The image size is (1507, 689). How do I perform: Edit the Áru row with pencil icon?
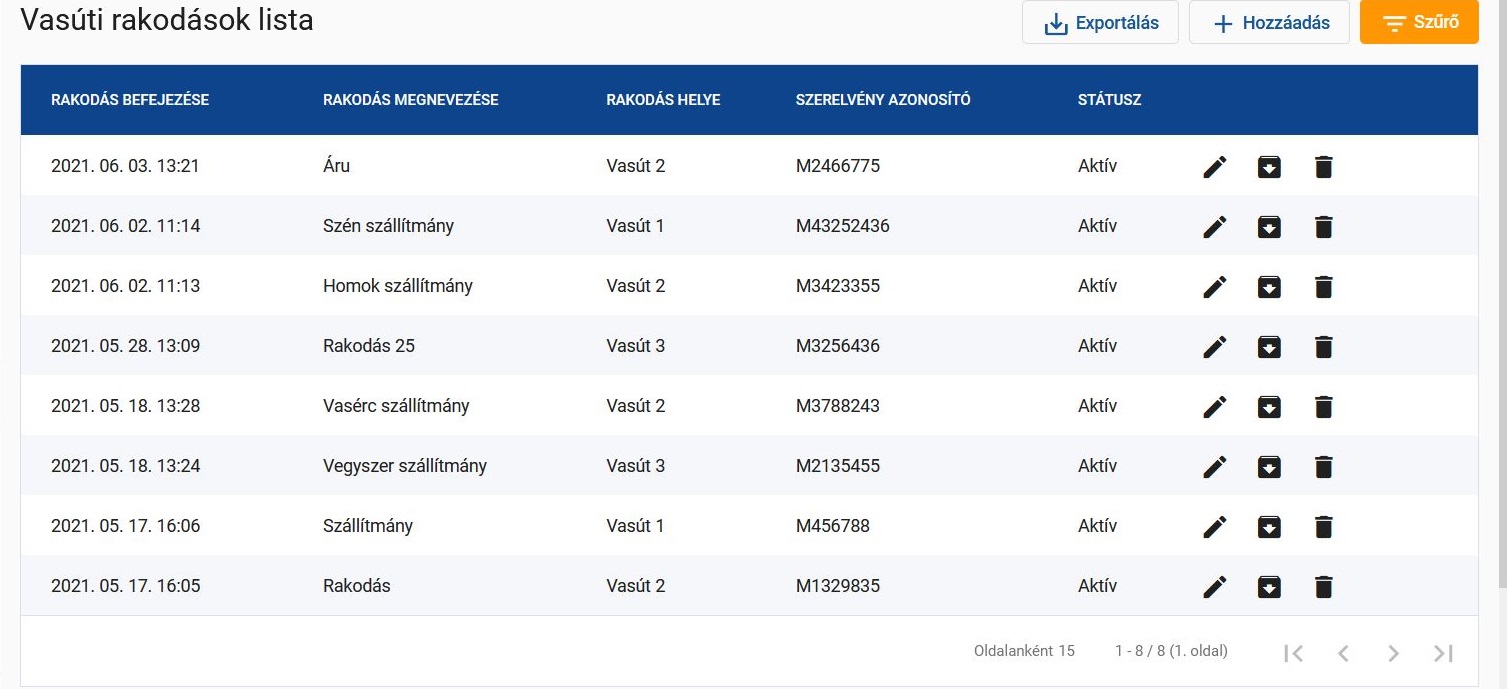[x=1214, y=167]
